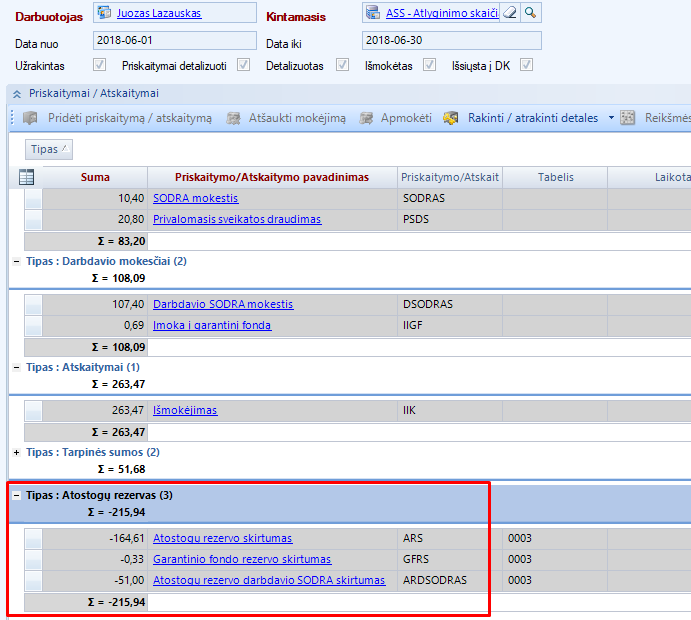Click the Apmokėti toolbar icon
Viewport: 691px width, 620px height.
pos(367,118)
